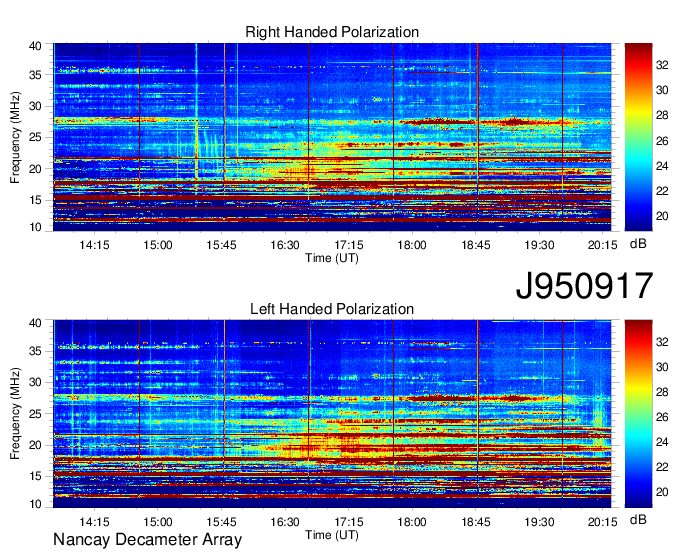This screenshot has width=680, height=552.
Task: Select the 26 dB value on Left Handed color bar
Action: pos(662,417)
